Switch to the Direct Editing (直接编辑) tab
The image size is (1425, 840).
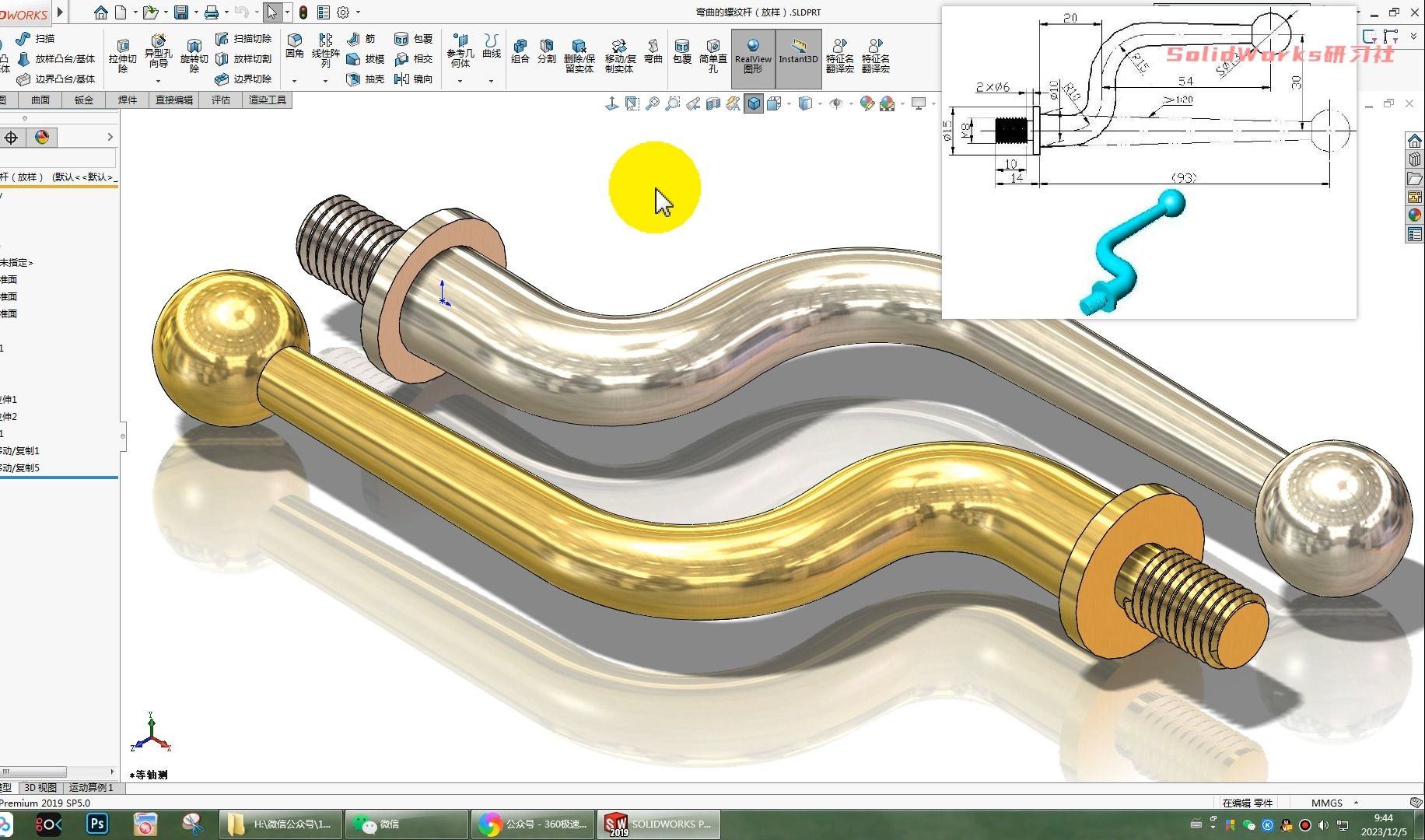[x=174, y=100]
